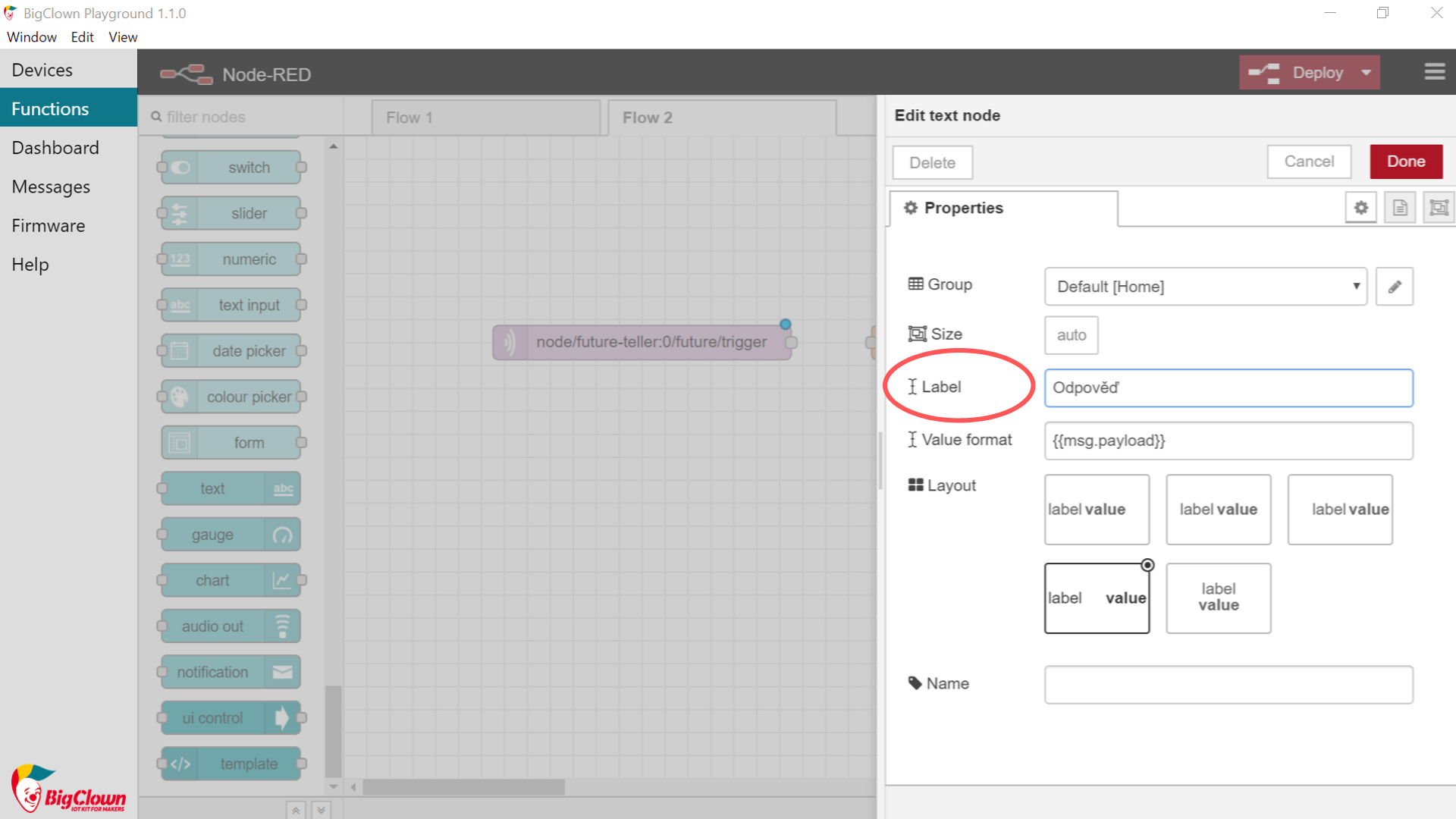This screenshot has height=819, width=1456.
Task: Open node appearance icon tab
Action: pos(1439,208)
